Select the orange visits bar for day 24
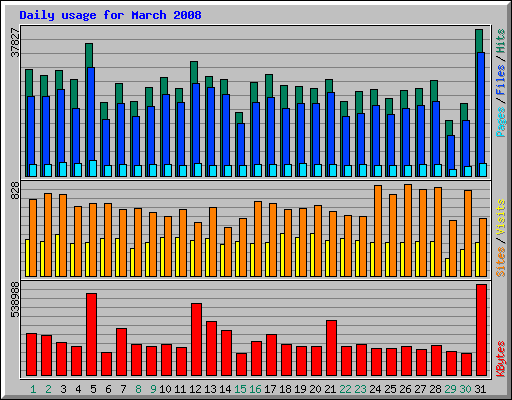Image resolution: width=512 pixels, height=400 pixels. click(378, 231)
